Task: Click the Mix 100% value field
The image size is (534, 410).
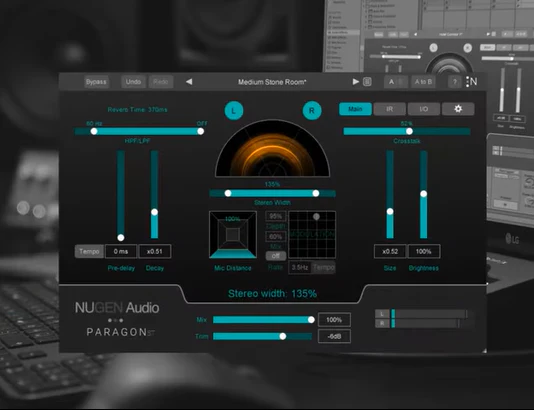Action: pos(334,320)
